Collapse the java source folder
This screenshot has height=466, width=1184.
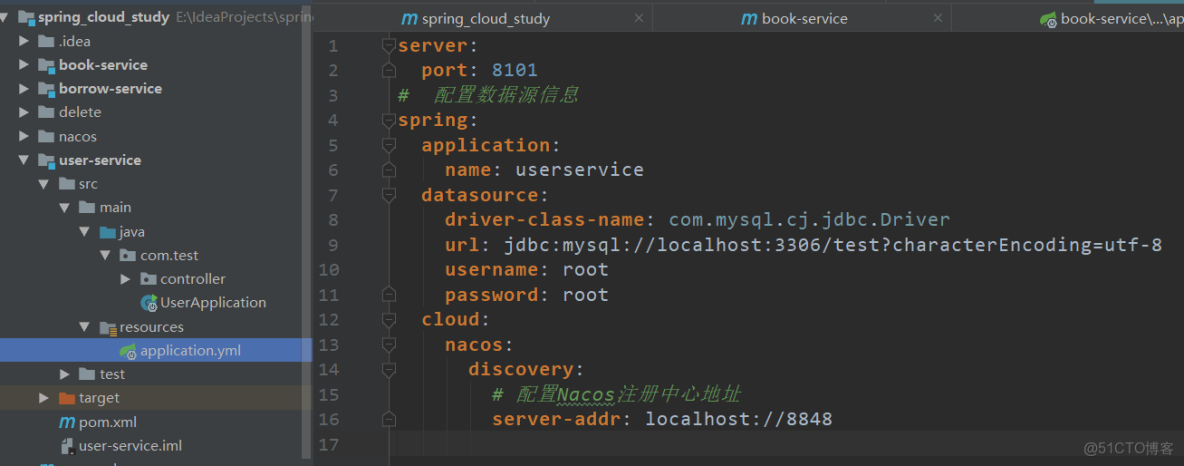85,232
